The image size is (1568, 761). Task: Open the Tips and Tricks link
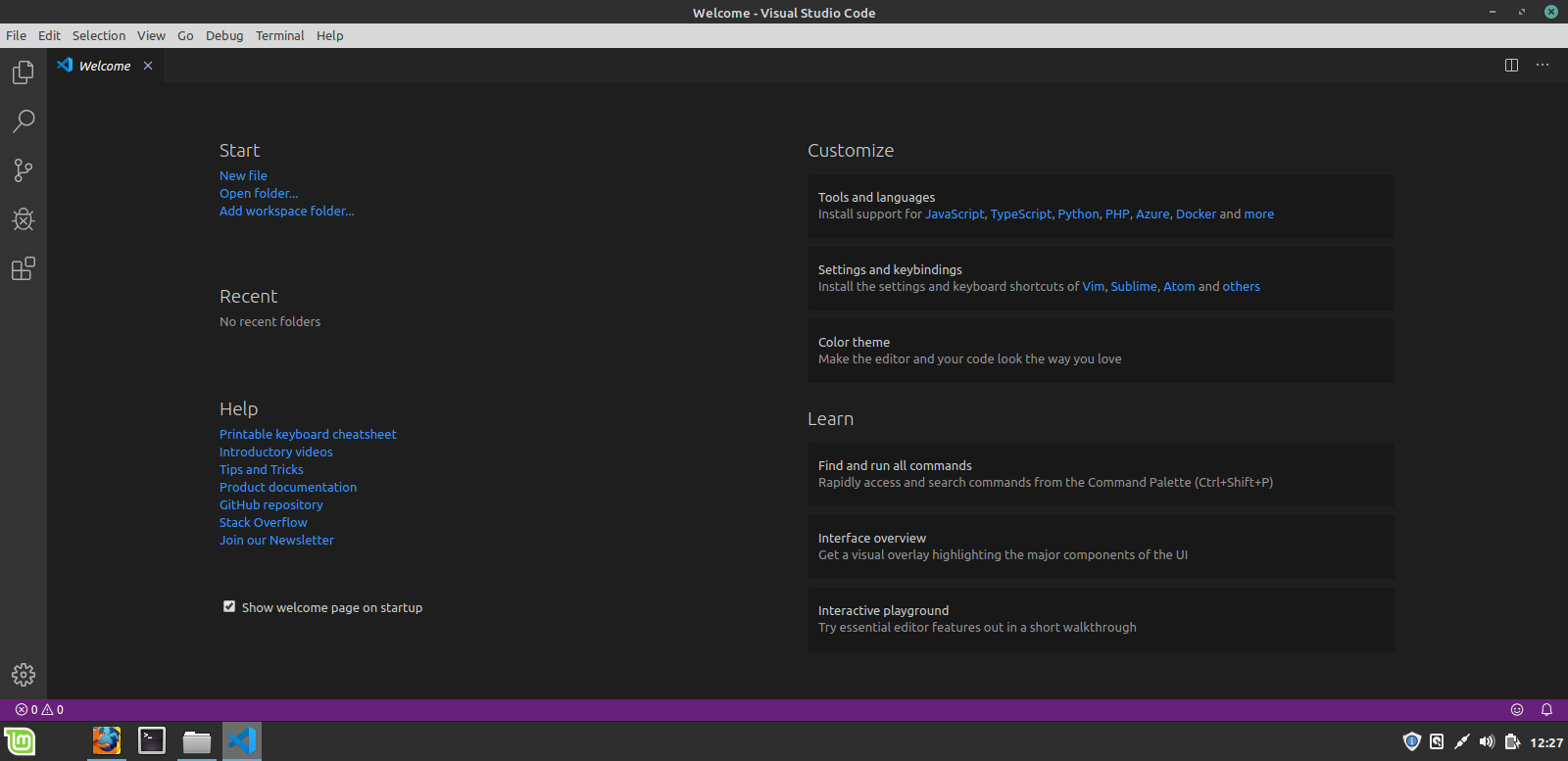pyautogui.click(x=261, y=470)
